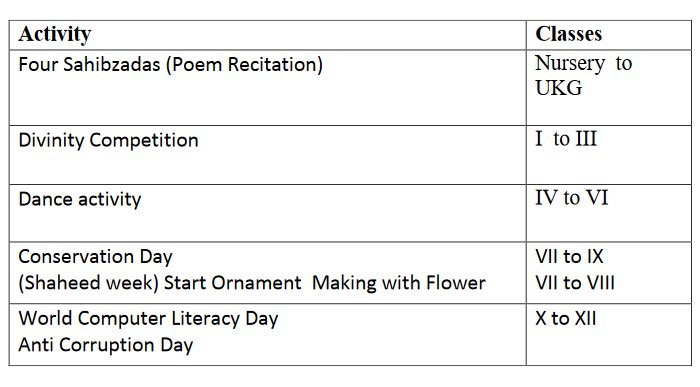The width and height of the screenshot is (700, 387).
Task: Select World Computer Literacy Day text
Action: coord(148,319)
